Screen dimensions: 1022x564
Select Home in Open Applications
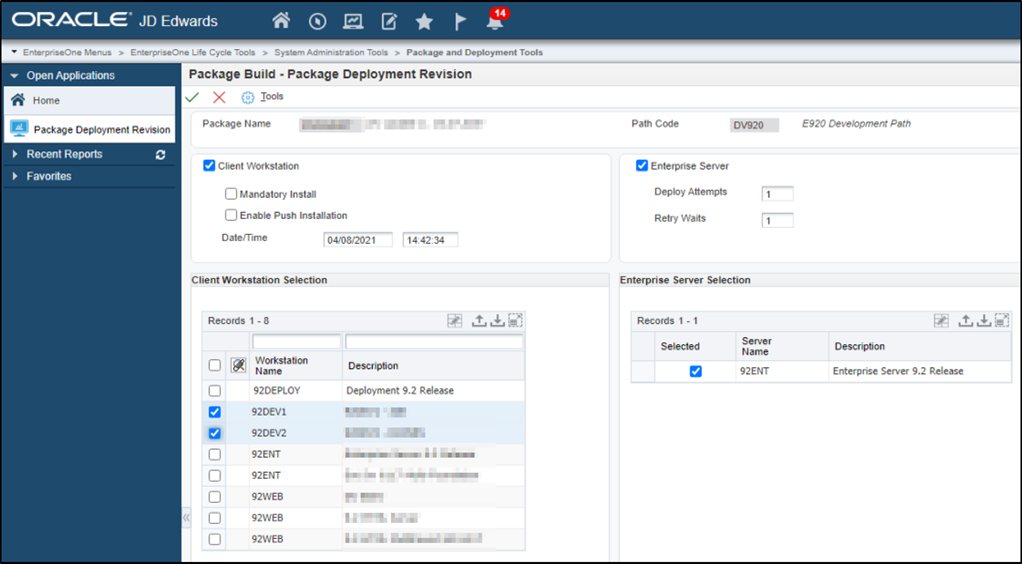89,100
